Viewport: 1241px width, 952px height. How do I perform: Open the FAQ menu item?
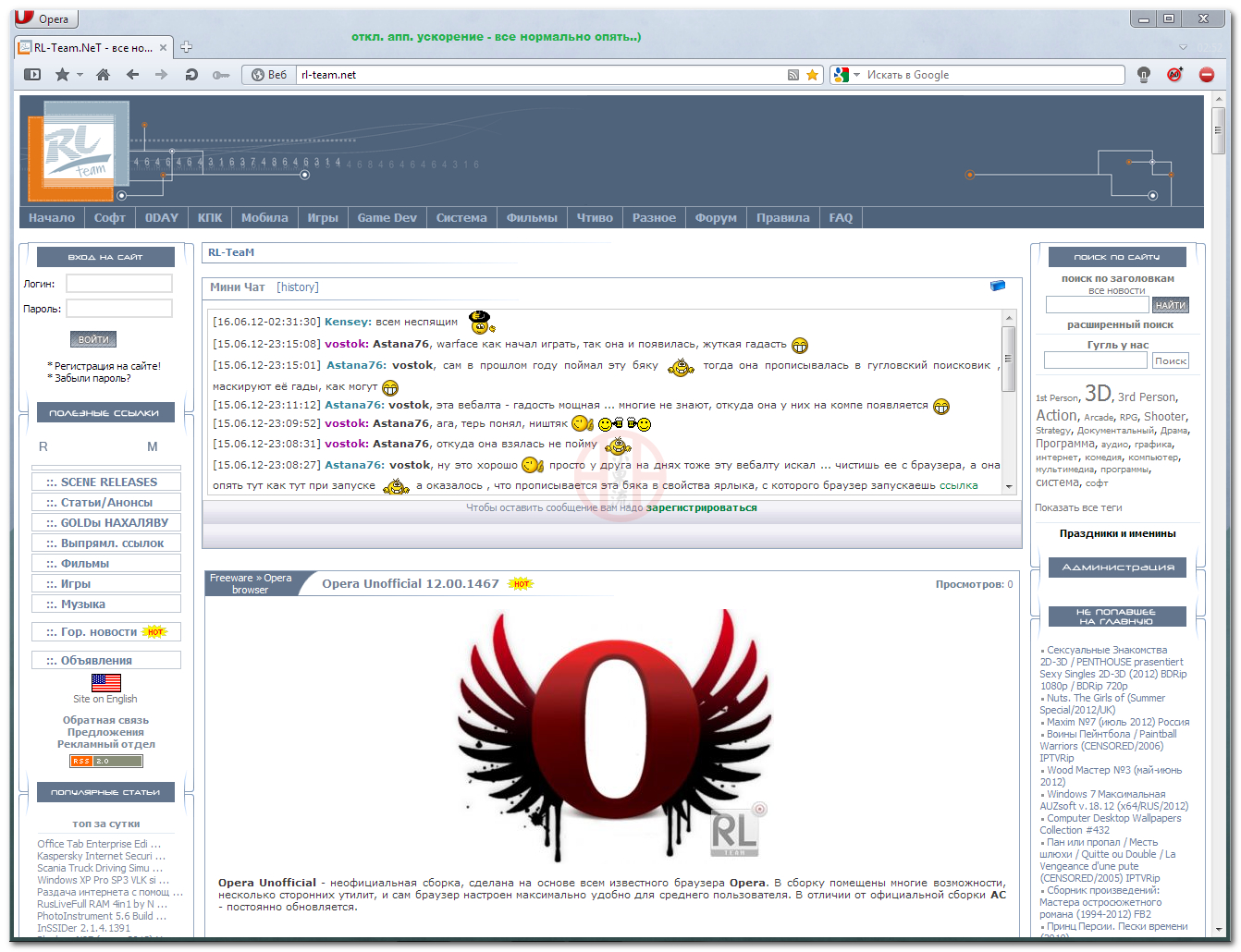coord(841,218)
